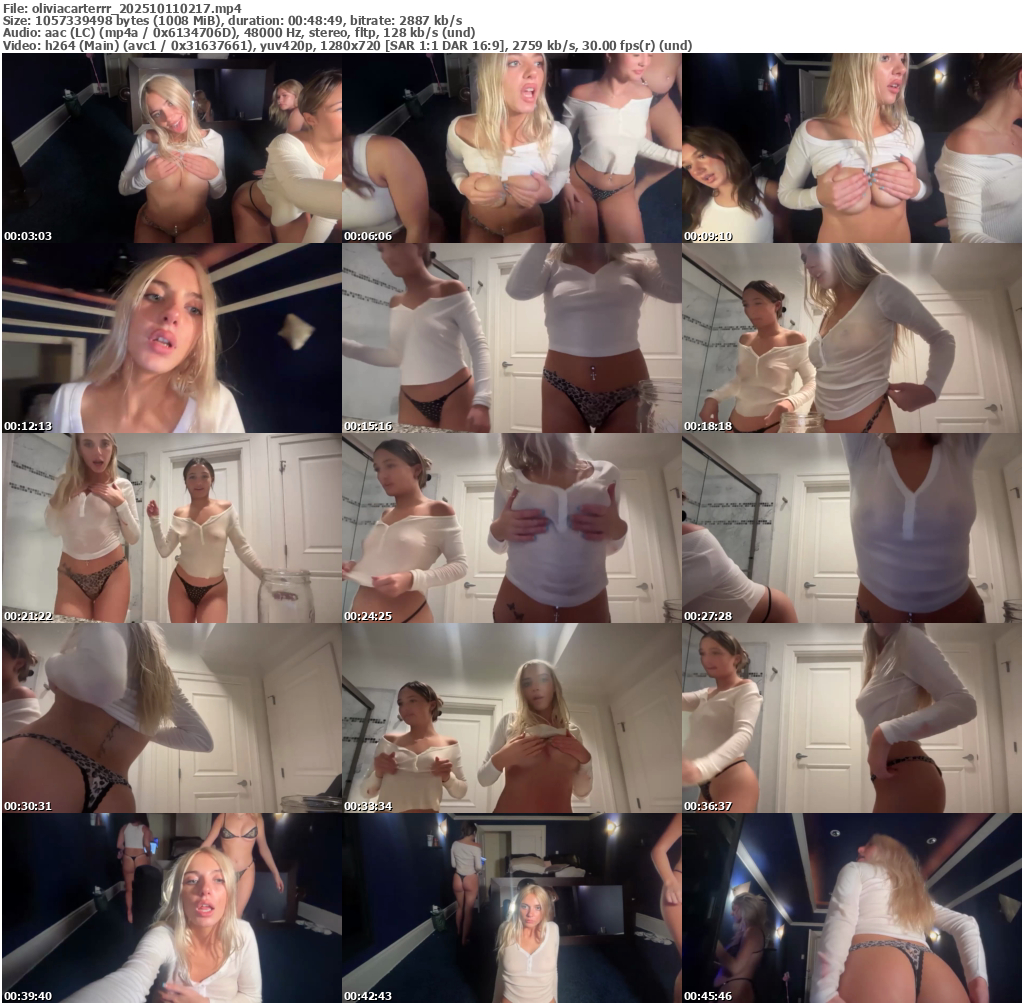Click the 'Video: h264 (Main)' header line
This screenshot has height=1003, width=1024.
tap(347, 45)
